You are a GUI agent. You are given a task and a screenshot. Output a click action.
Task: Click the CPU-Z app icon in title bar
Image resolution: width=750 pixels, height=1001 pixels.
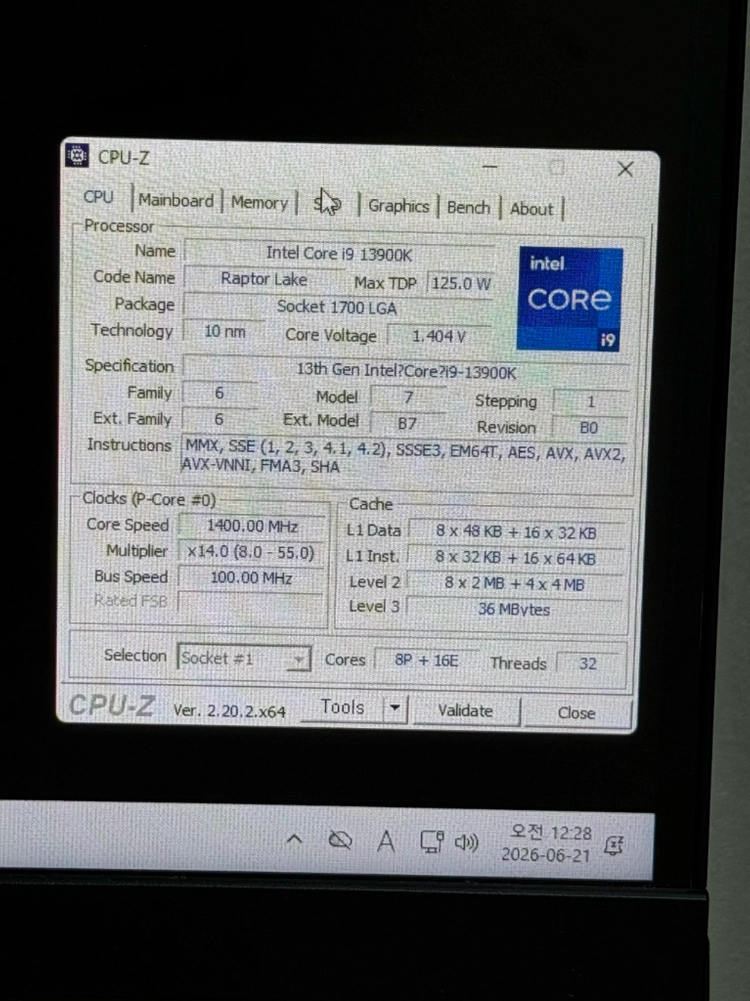(77, 155)
